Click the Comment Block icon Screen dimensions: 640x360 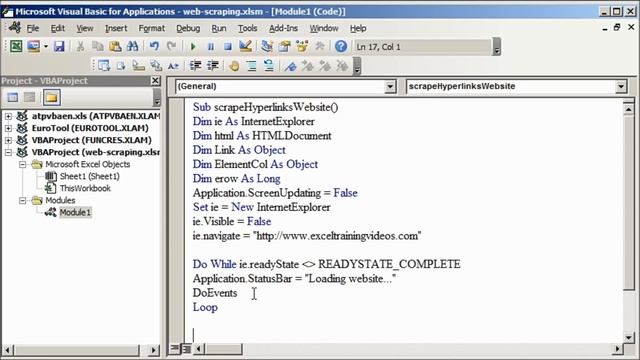pyautogui.click(x=251, y=65)
